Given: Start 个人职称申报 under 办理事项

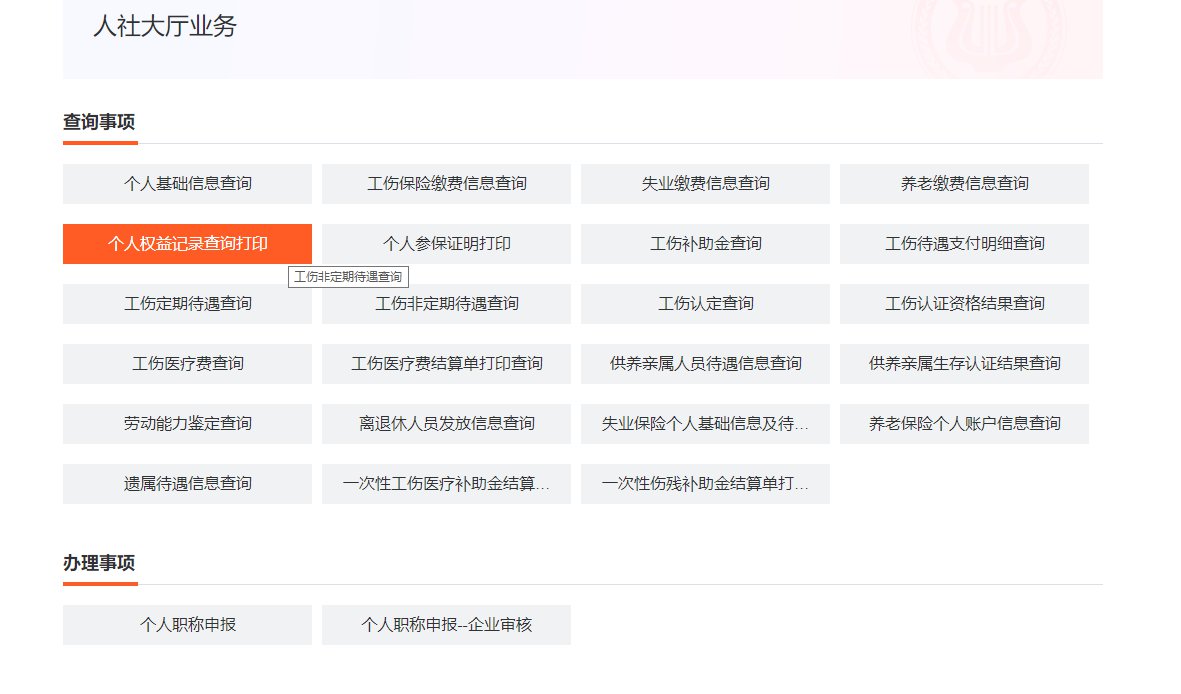Looking at the screenshot, I should (187, 625).
